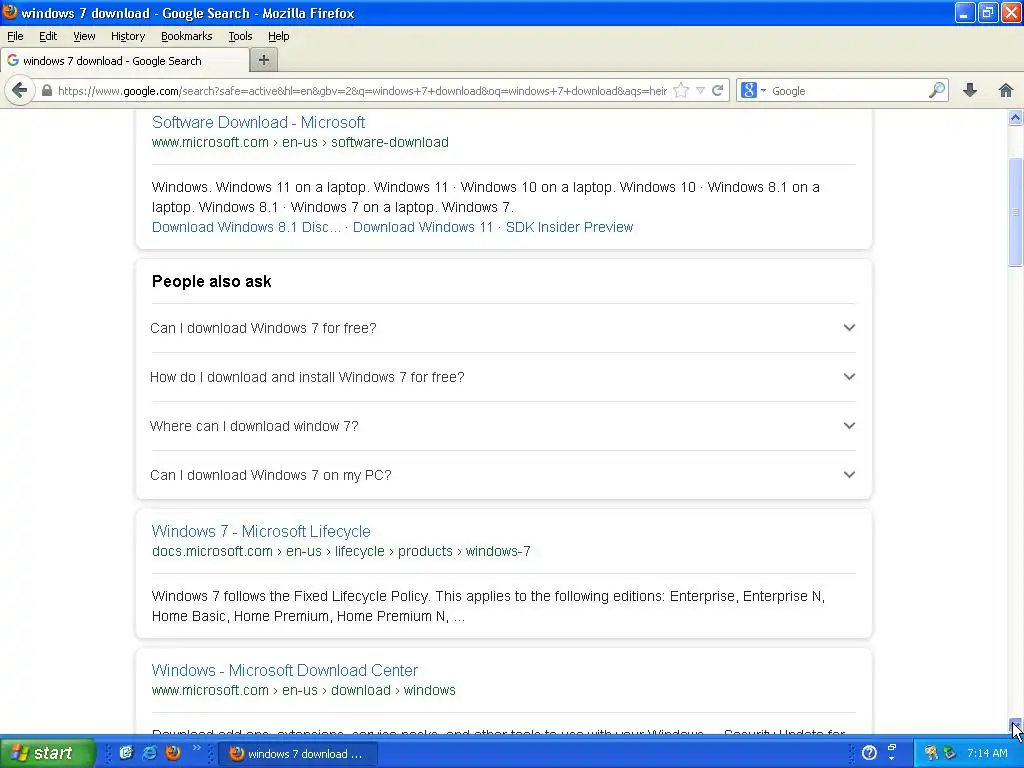Select the windows 7 download Google tab

click(125, 61)
